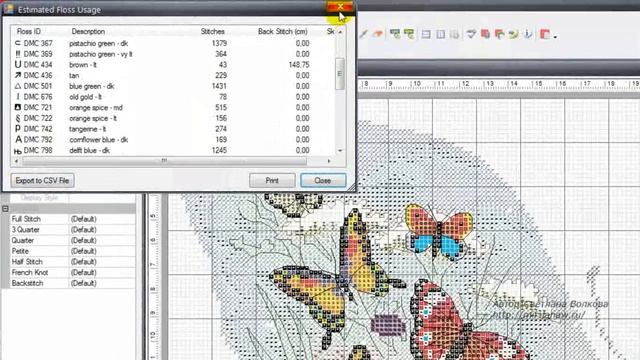This screenshot has width=640, height=360.
Task: Open the dropdown arrow beside red page icon
Action: coord(556,36)
